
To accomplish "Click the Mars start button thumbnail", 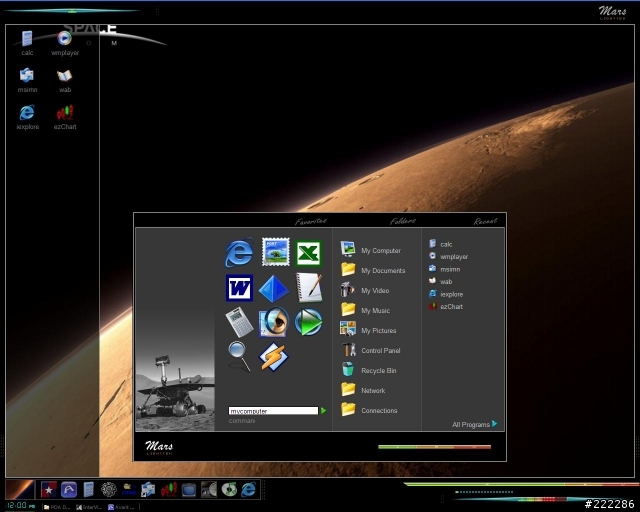I will point(20,490).
